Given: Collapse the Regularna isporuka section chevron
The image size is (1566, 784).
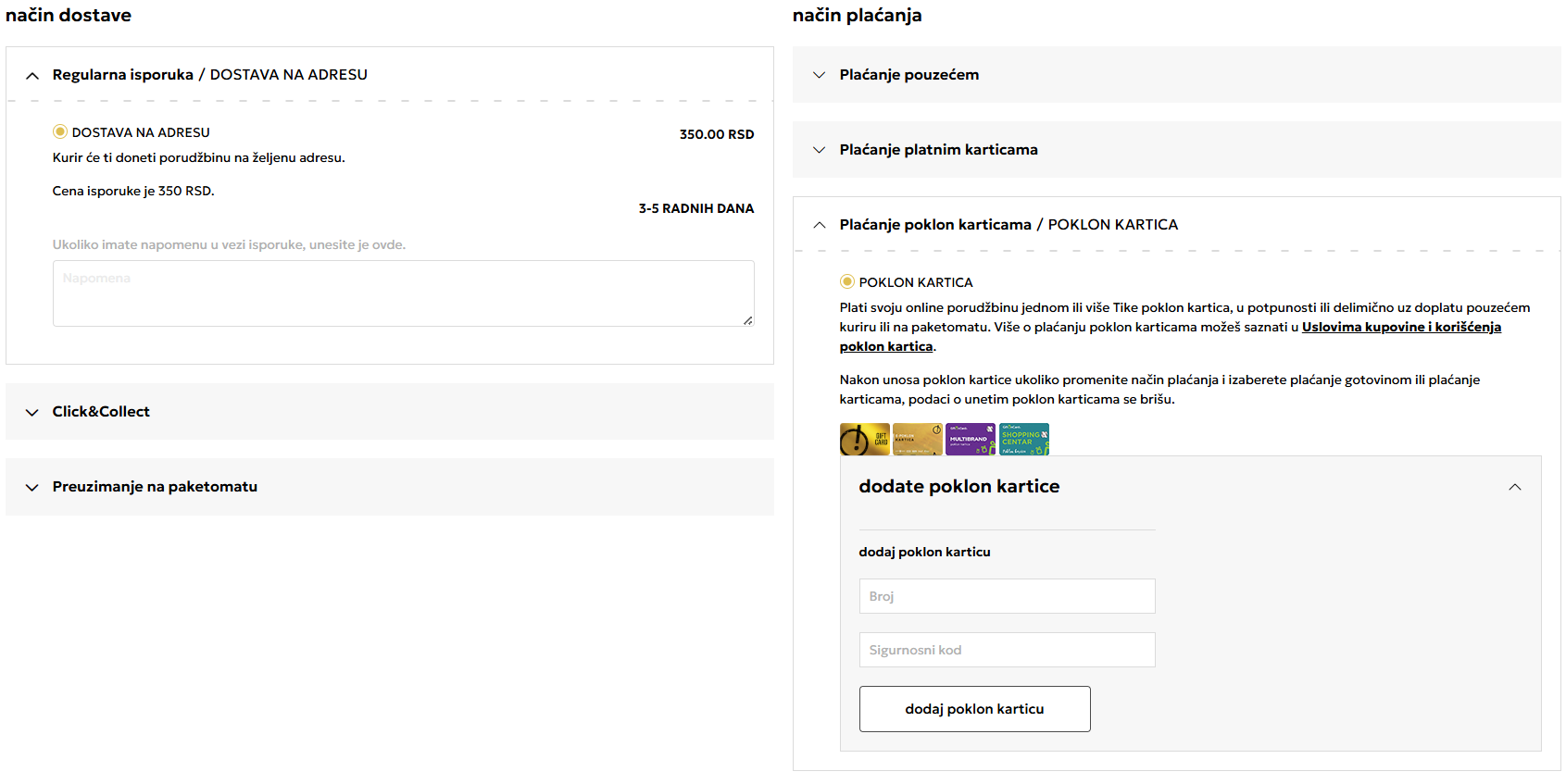Looking at the screenshot, I should click(32, 76).
